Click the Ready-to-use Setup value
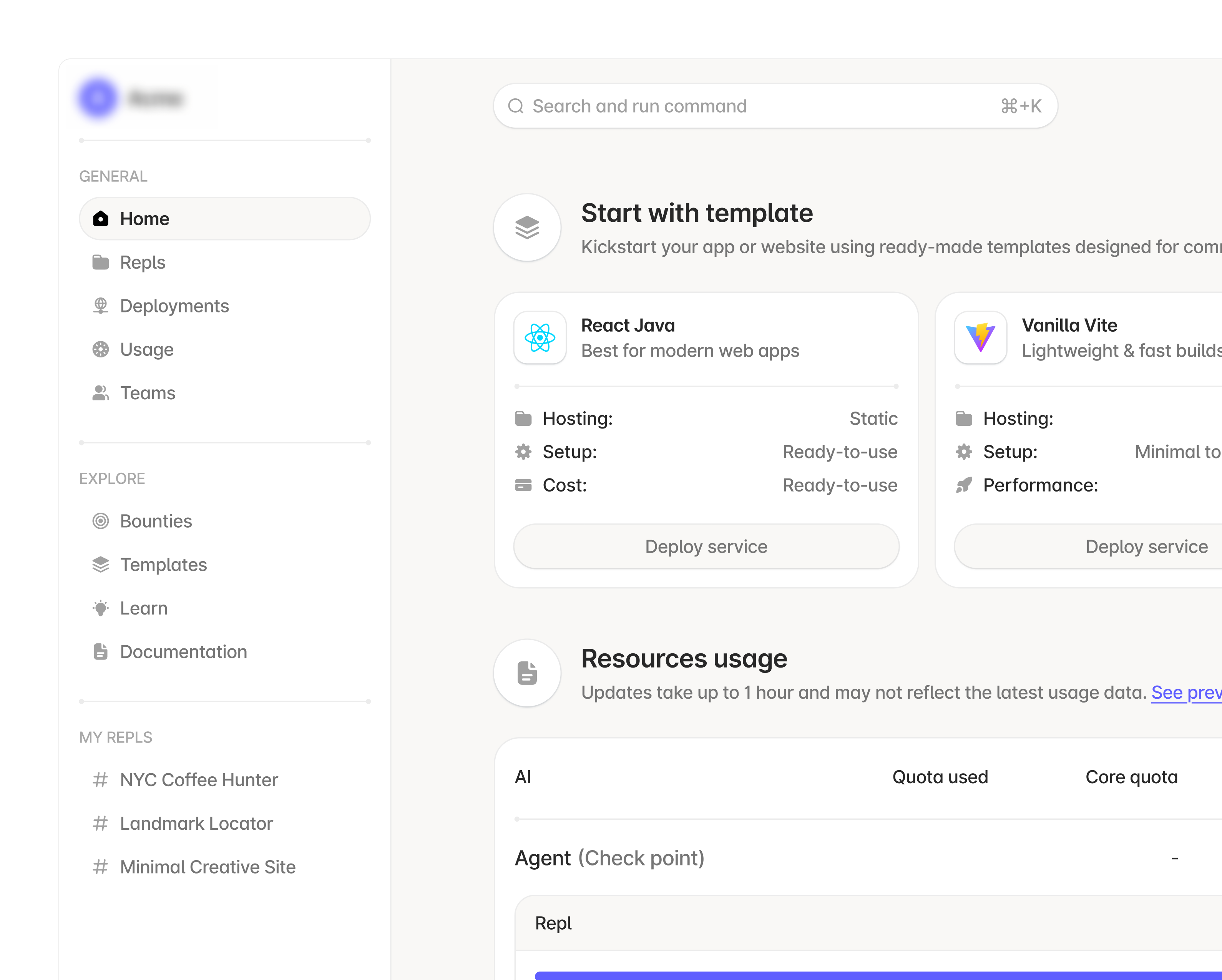The width and height of the screenshot is (1222, 980). click(840, 452)
